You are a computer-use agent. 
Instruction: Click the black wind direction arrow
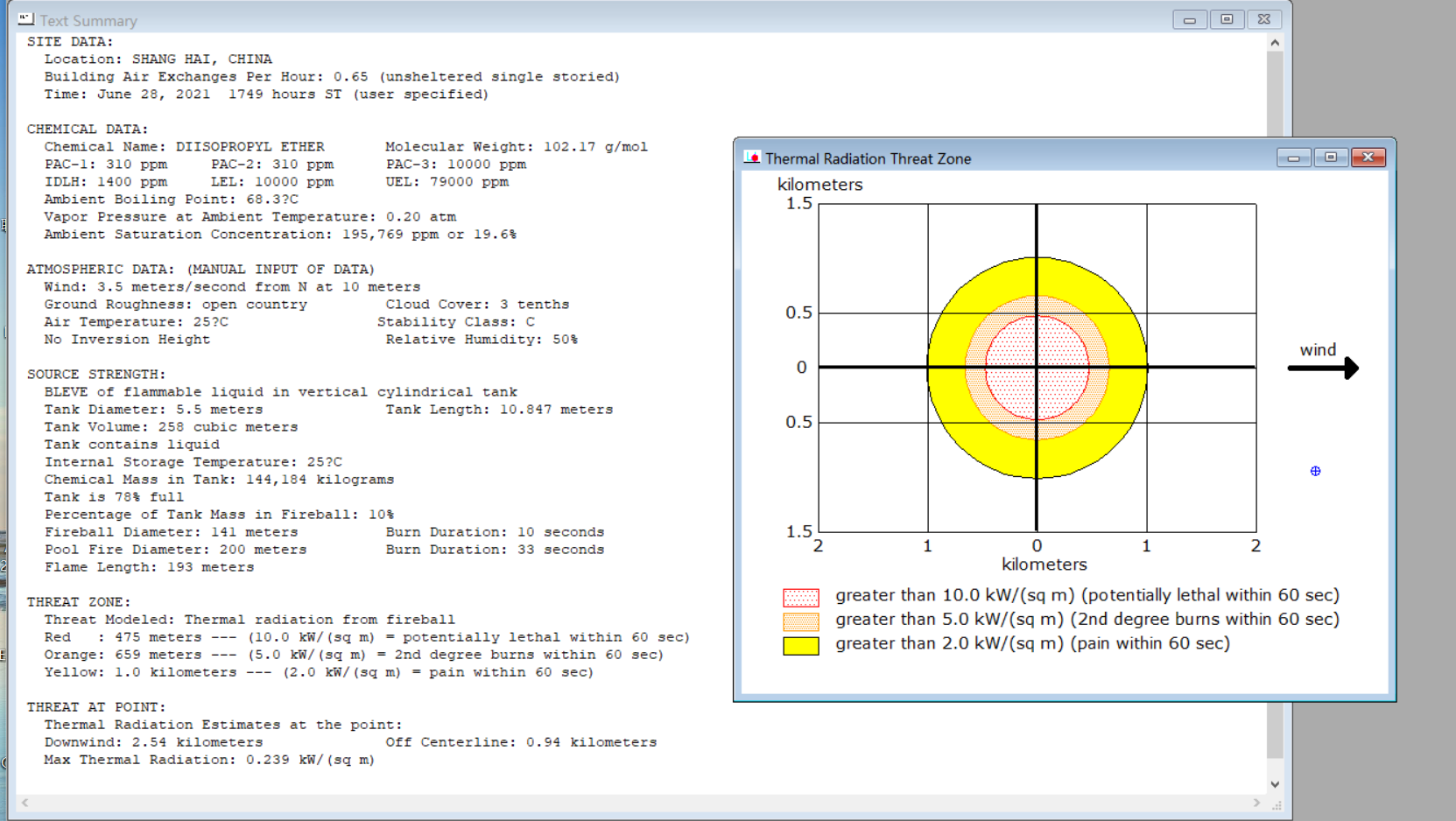(1323, 368)
